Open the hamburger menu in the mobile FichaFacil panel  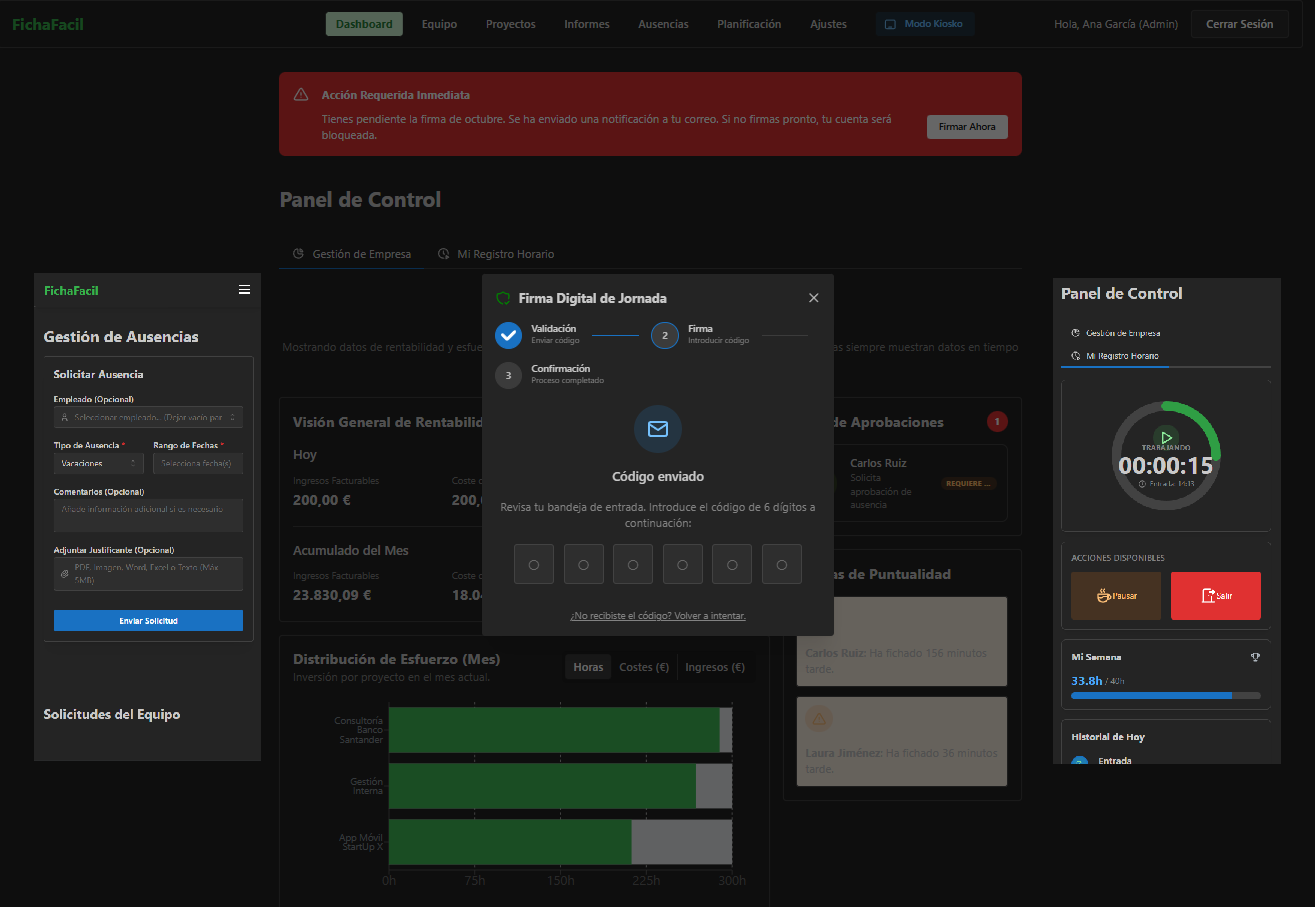(244, 290)
